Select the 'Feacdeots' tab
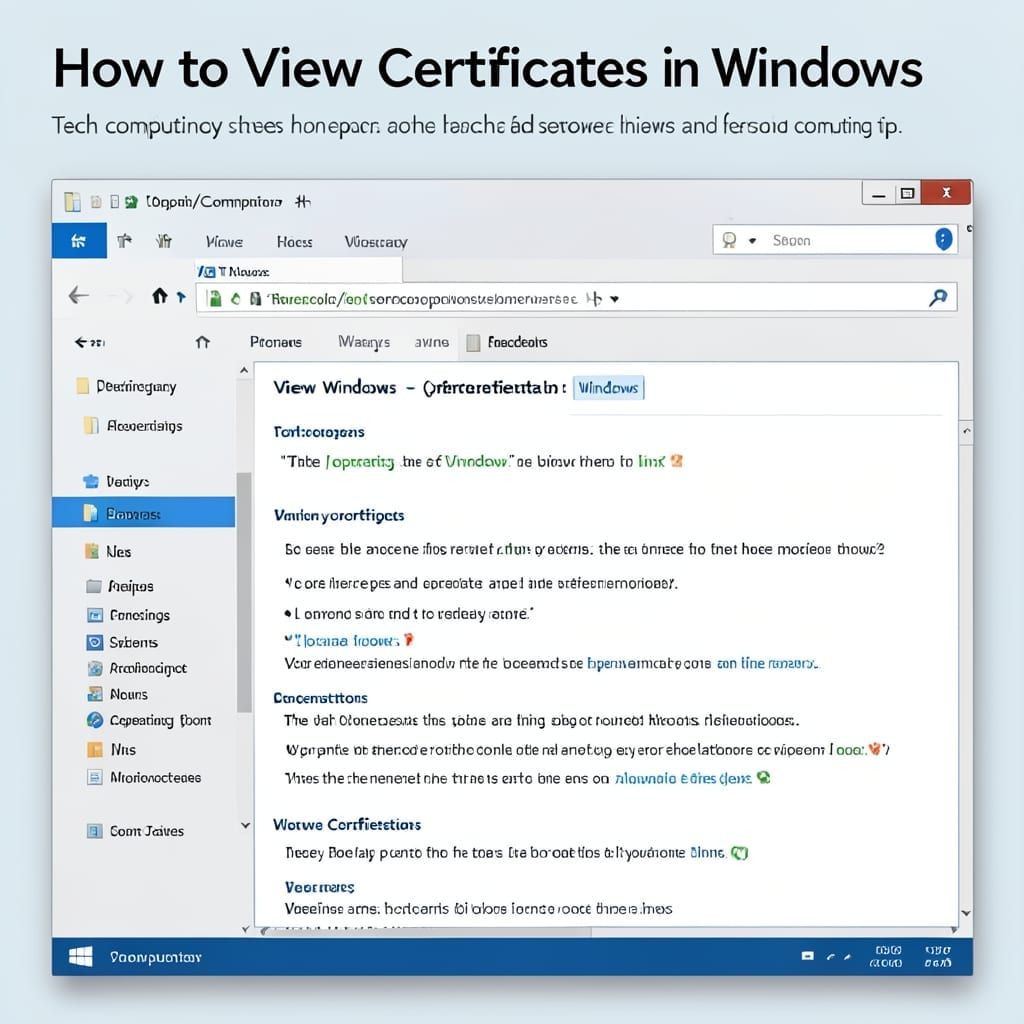The height and width of the screenshot is (1024, 1024). pyautogui.click(x=507, y=342)
